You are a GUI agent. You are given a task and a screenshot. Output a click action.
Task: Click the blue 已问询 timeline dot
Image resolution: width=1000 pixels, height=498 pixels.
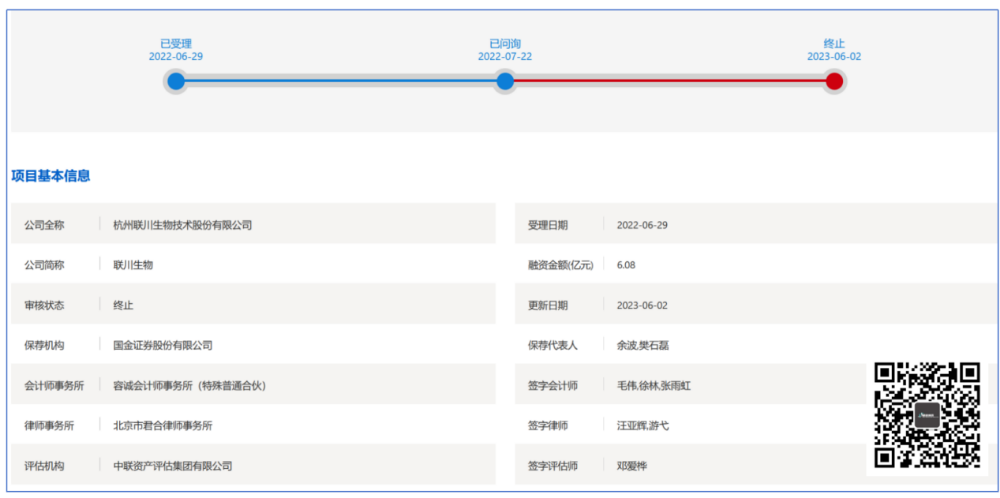coord(505,82)
